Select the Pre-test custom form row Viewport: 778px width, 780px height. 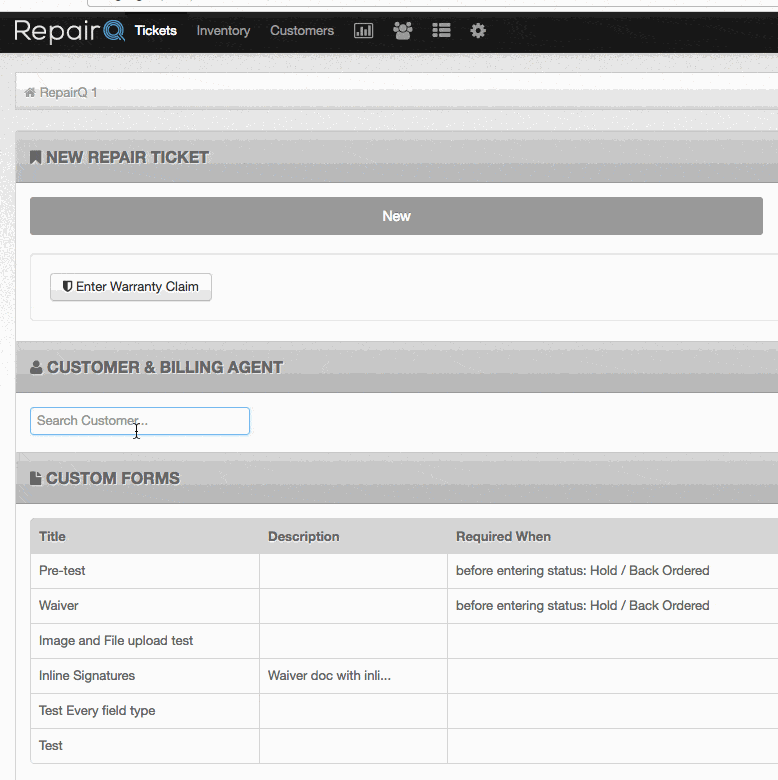[404, 571]
